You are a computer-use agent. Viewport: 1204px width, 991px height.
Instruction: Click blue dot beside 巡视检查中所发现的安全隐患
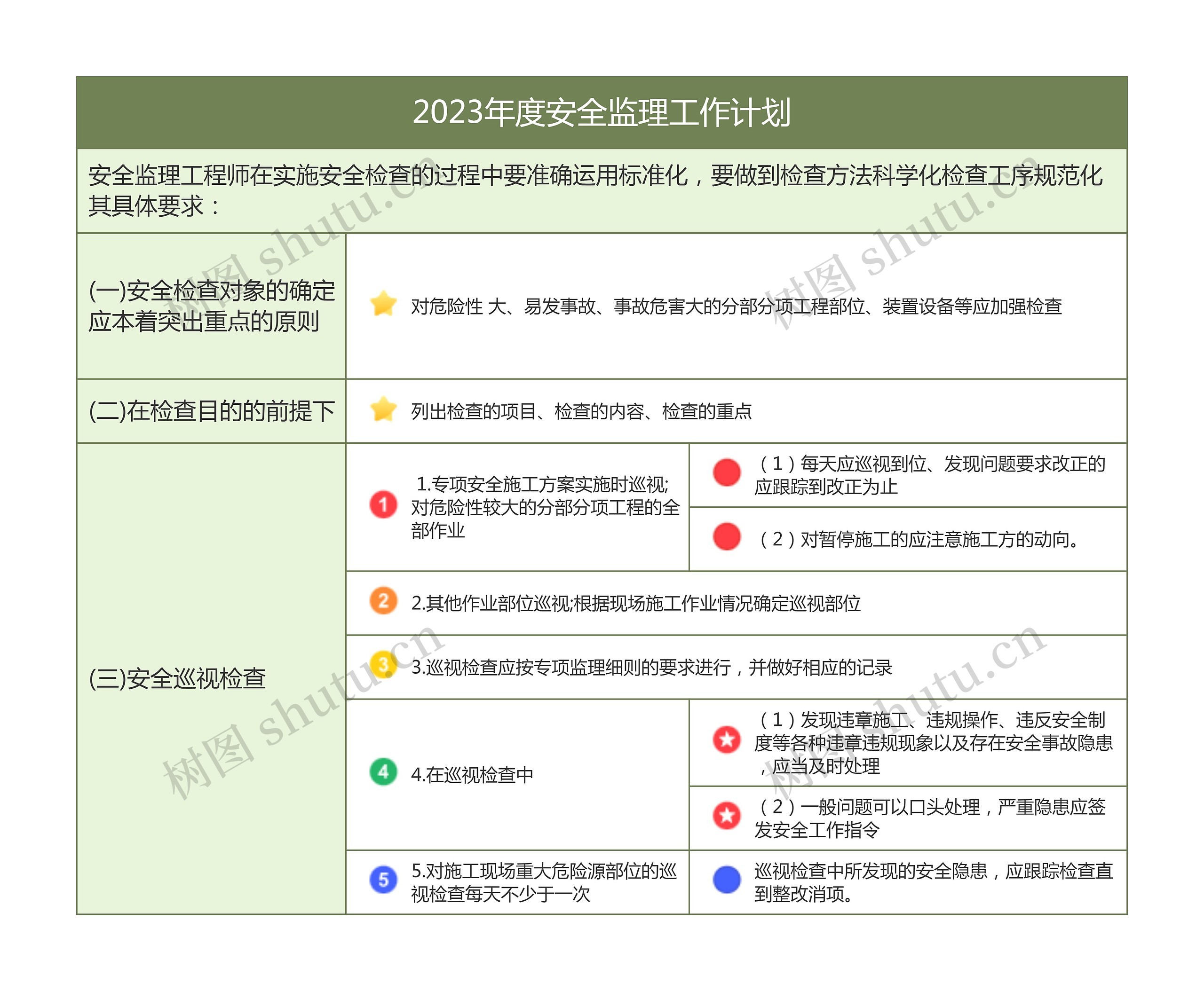(x=727, y=880)
